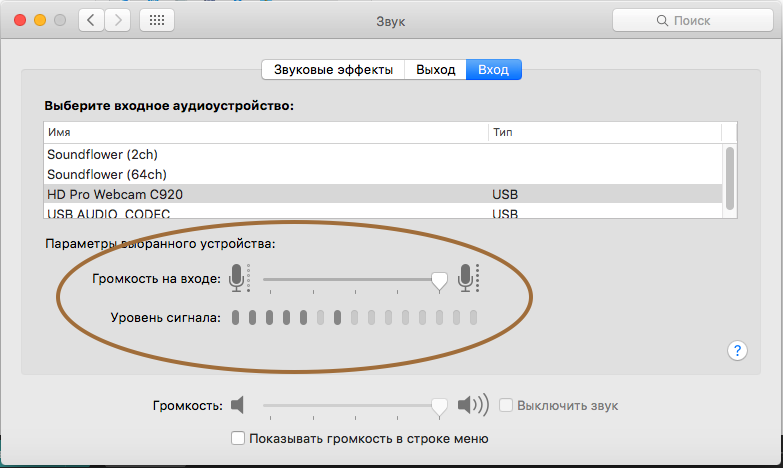Image resolution: width=783 pixels, height=468 pixels.
Task: Click the loud speaker icon with sound waves
Action: click(x=473, y=405)
